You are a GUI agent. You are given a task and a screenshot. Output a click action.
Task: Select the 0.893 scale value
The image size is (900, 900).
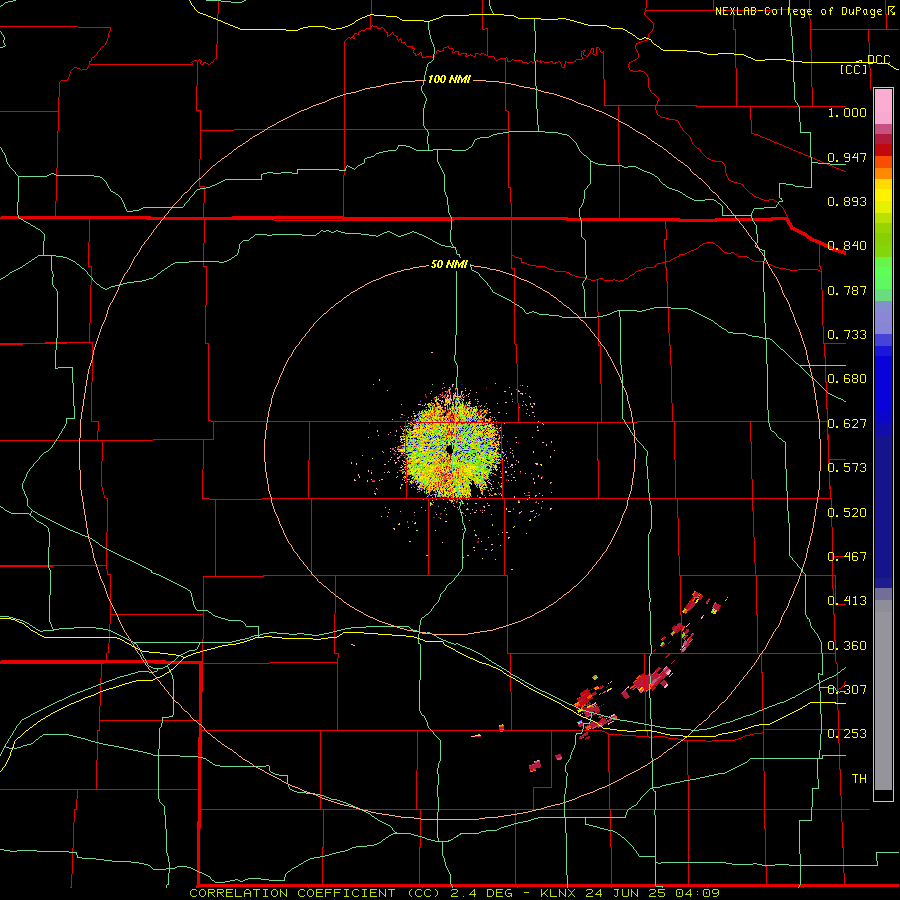pos(847,201)
